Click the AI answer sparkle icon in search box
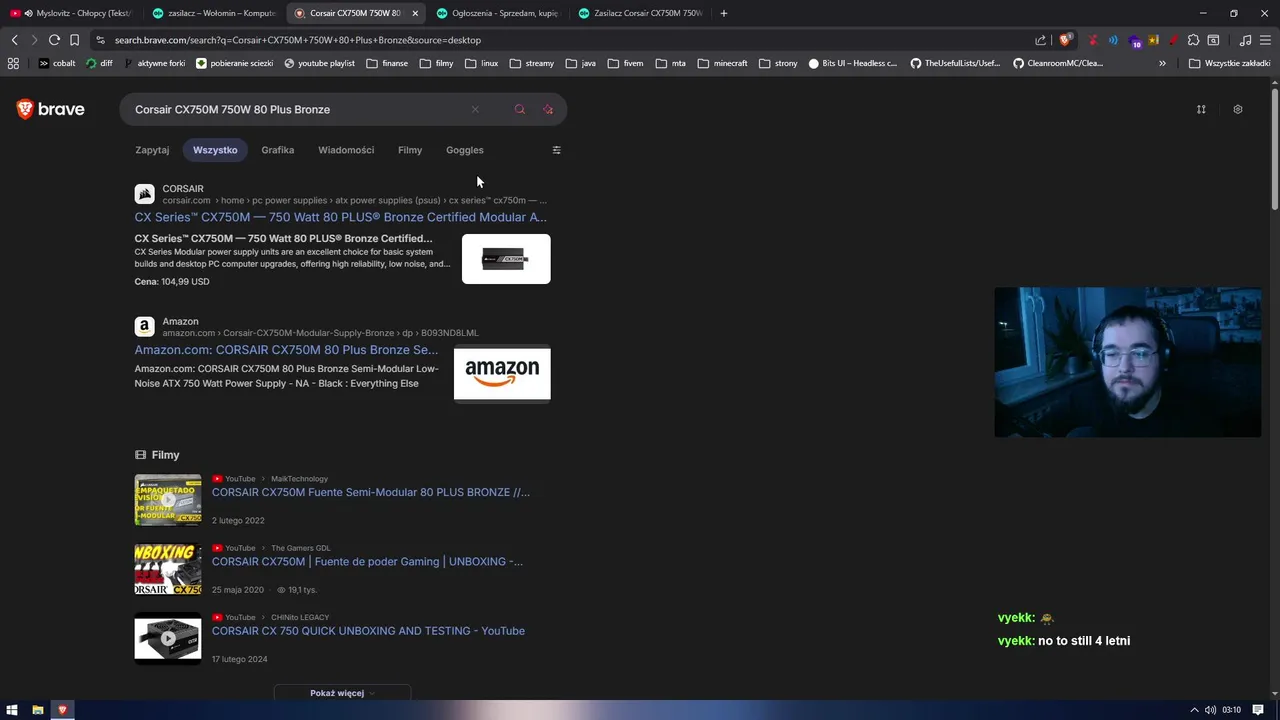The height and width of the screenshot is (720, 1280). click(548, 109)
